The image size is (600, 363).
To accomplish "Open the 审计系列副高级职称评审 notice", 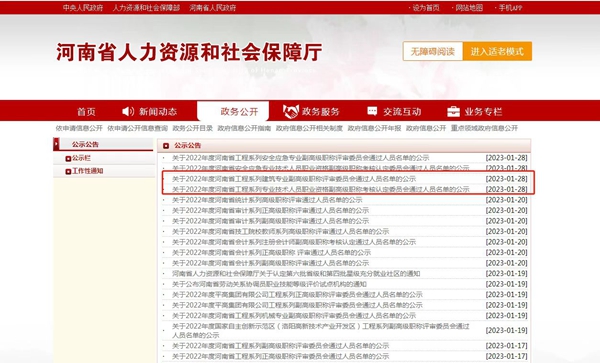I will click(270, 221).
